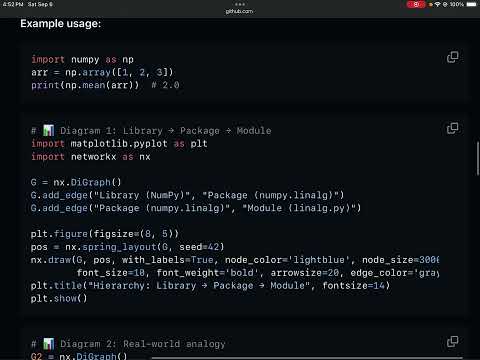This screenshot has height=360, width=480.
Task: Click the add_edge line starting 'Library (NumPy)'
Action: coord(187,195)
